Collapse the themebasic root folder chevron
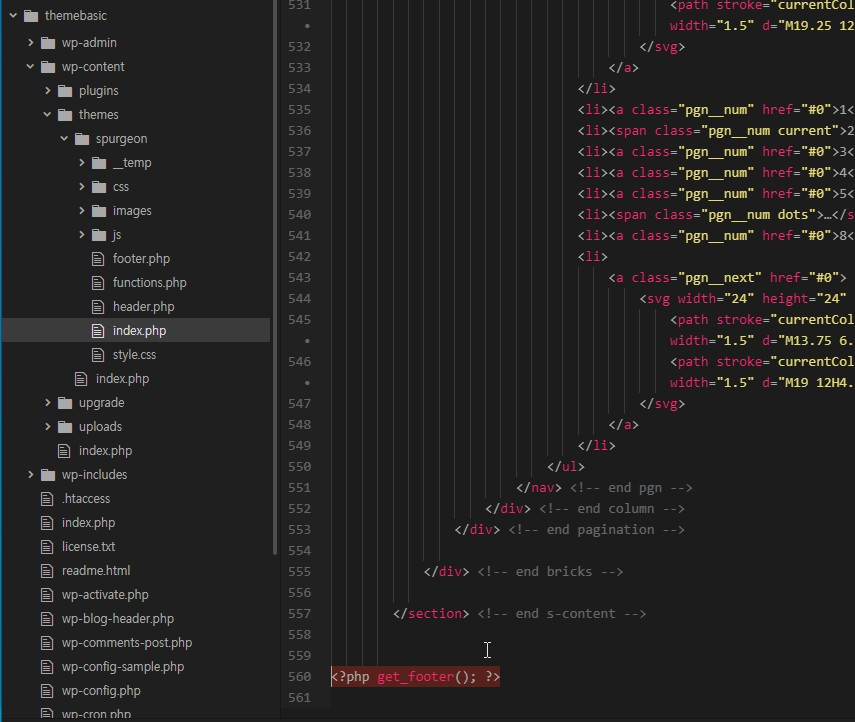Viewport: 855px width, 722px height. pos(13,16)
